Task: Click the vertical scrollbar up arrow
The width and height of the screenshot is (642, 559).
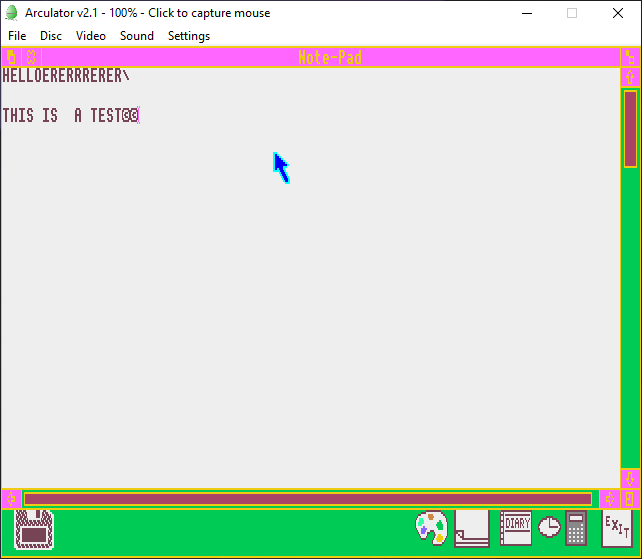Action: pos(630,77)
